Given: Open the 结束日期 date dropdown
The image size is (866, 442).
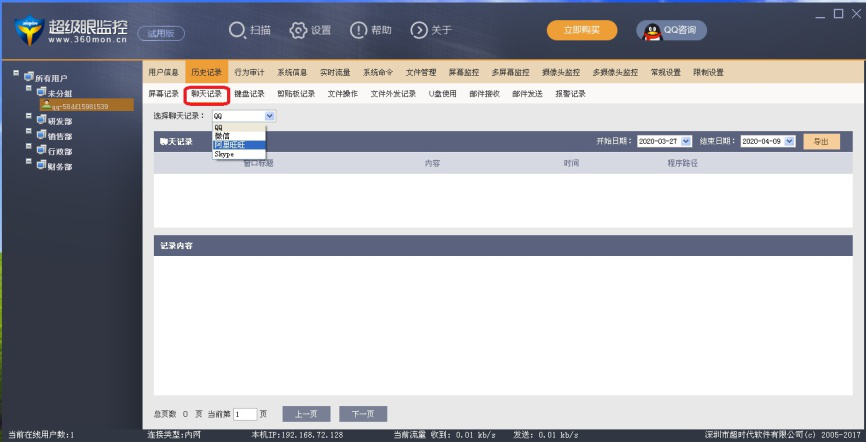Looking at the screenshot, I should [790, 141].
